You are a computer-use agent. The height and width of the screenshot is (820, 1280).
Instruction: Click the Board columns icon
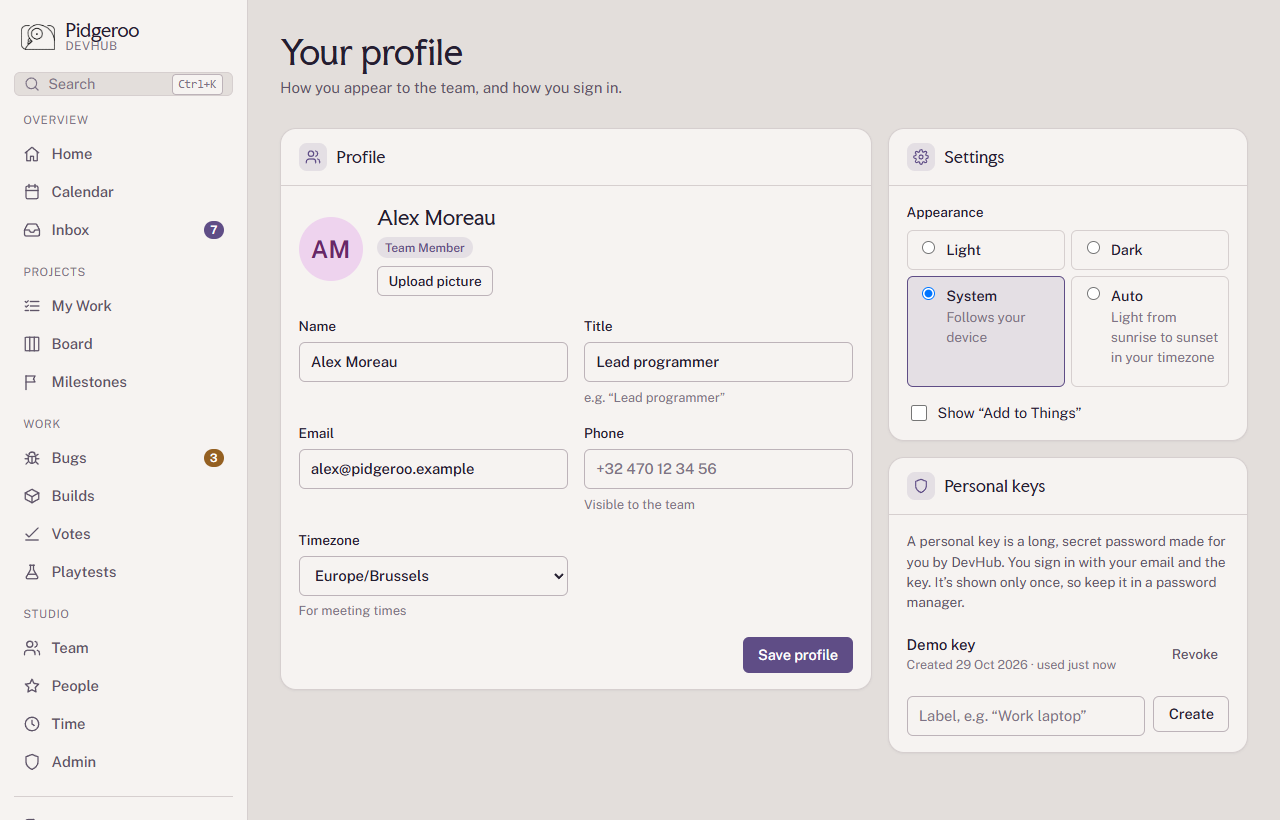(x=32, y=344)
